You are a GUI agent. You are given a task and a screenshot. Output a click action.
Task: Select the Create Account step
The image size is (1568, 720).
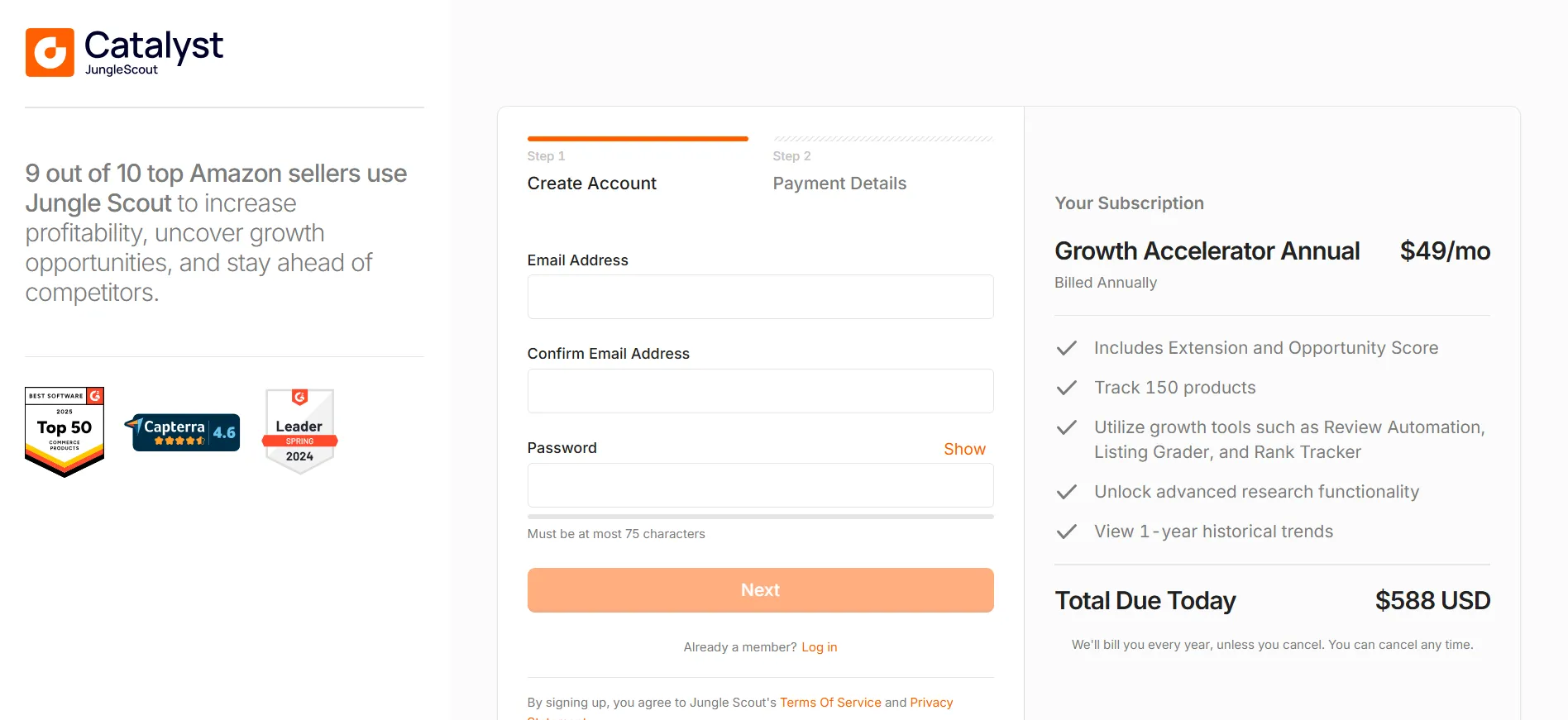[x=591, y=184]
